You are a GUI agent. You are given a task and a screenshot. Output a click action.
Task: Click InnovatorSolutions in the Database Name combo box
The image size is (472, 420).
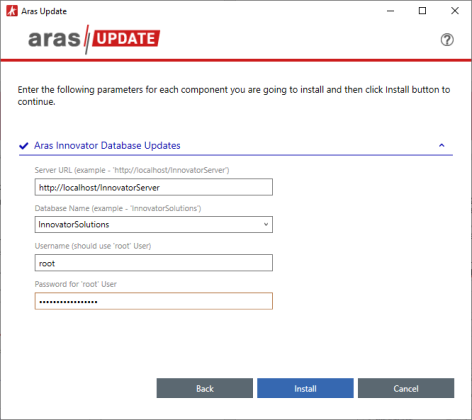[74, 224]
